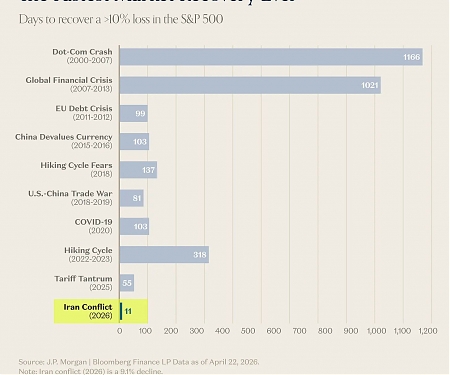Click the x-axis tick label 900
This screenshot has height=375, width=450.
point(351,331)
